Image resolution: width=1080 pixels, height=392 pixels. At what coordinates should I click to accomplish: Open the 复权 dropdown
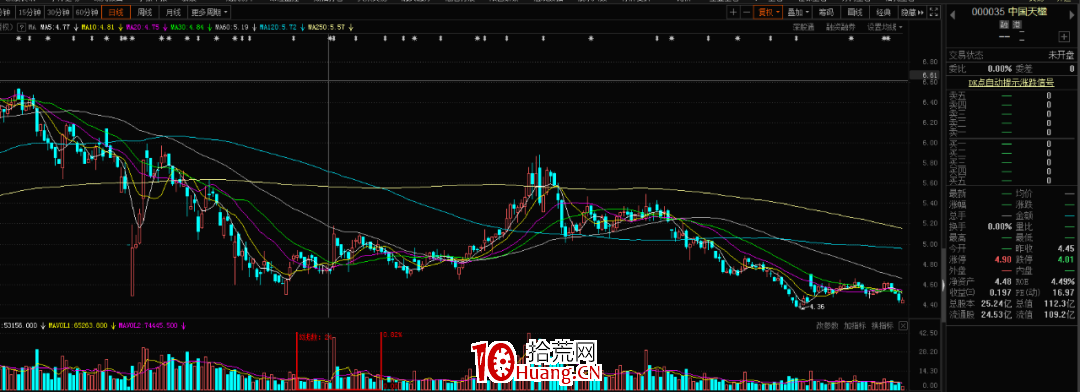pos(768,12)
